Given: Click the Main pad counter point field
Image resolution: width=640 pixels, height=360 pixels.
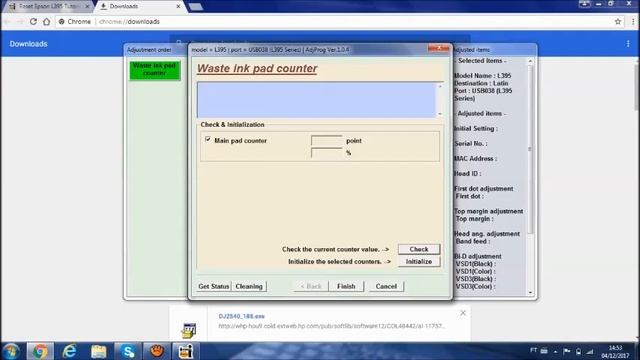Looking at the screenshot, I should pyautogui.click(x=327, y=140).
